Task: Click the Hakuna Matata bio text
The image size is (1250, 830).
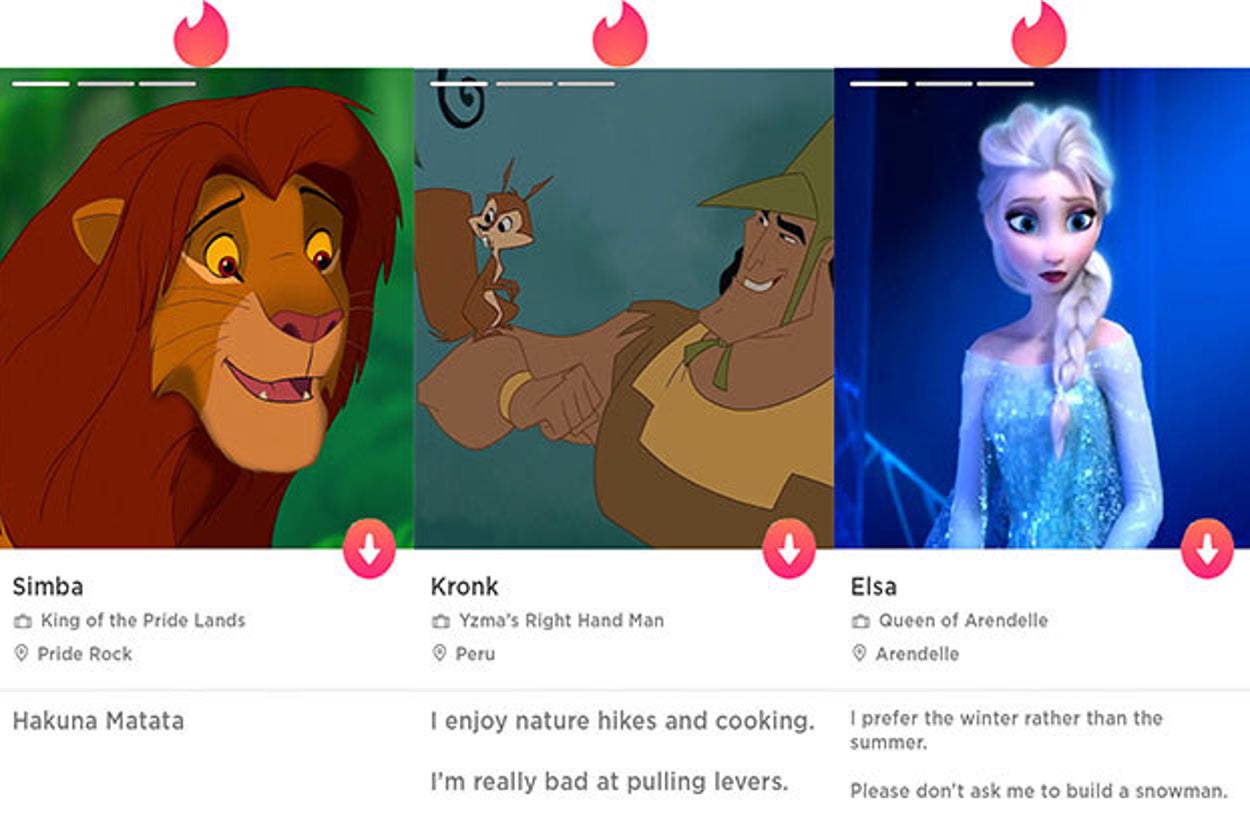Action: pos(98,720)
